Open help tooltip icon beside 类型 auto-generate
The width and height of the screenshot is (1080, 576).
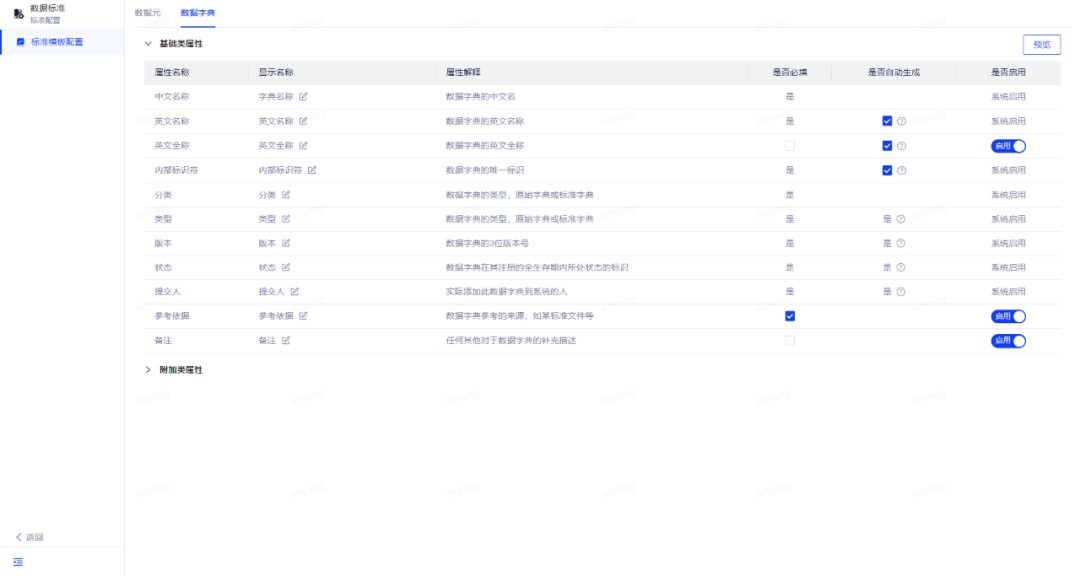901,218
